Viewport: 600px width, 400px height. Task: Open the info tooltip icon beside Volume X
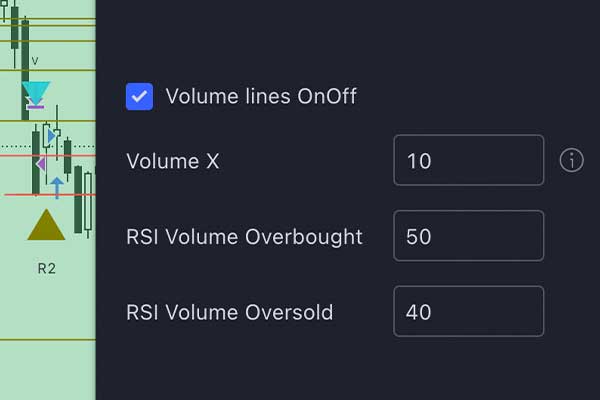pyautogui.click(x=571, y=160)
